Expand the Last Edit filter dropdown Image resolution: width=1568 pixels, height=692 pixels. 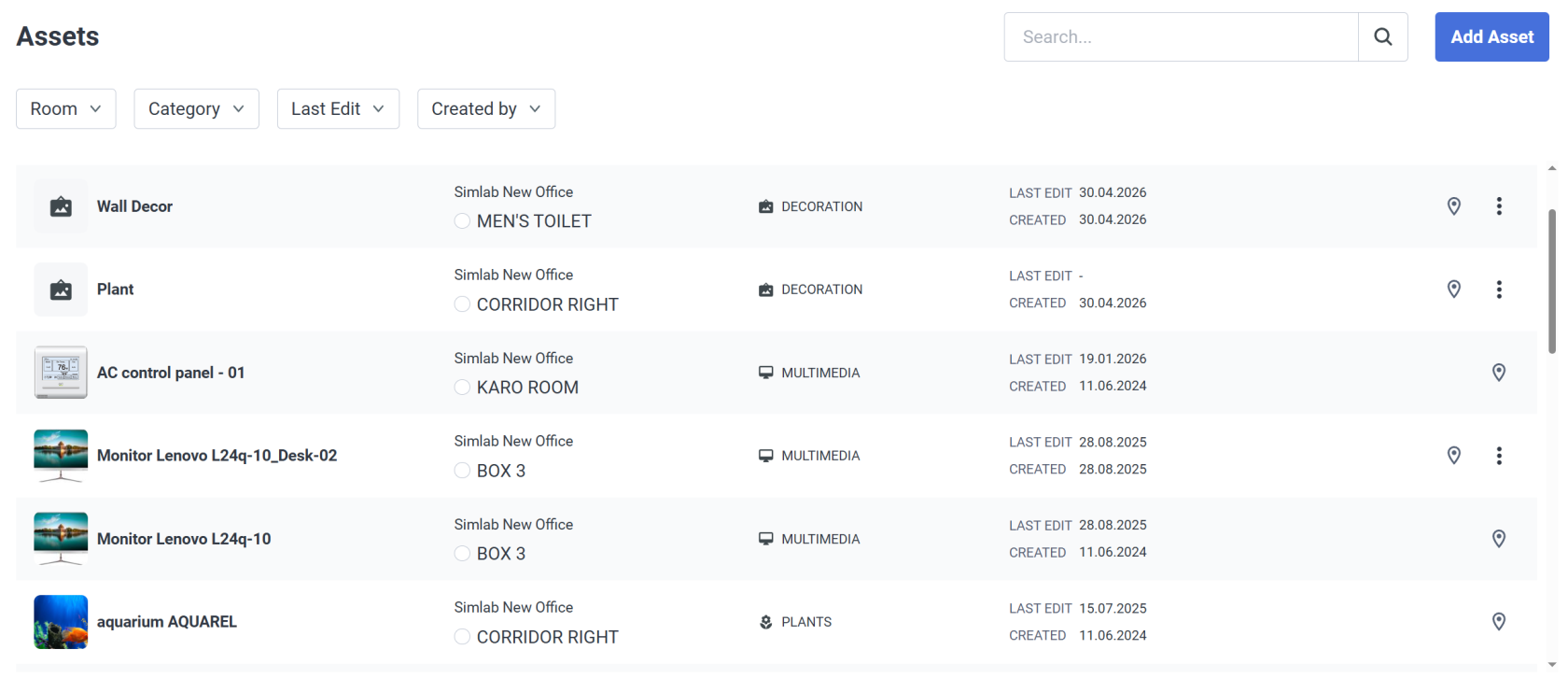pyautogui.click(x=338, y=109)
